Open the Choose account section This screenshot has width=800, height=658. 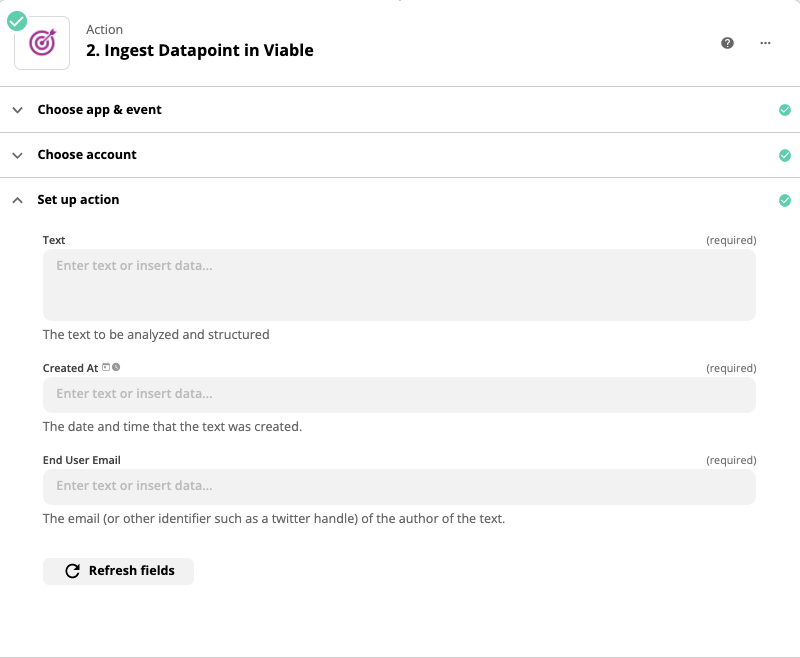pos(400,155)
